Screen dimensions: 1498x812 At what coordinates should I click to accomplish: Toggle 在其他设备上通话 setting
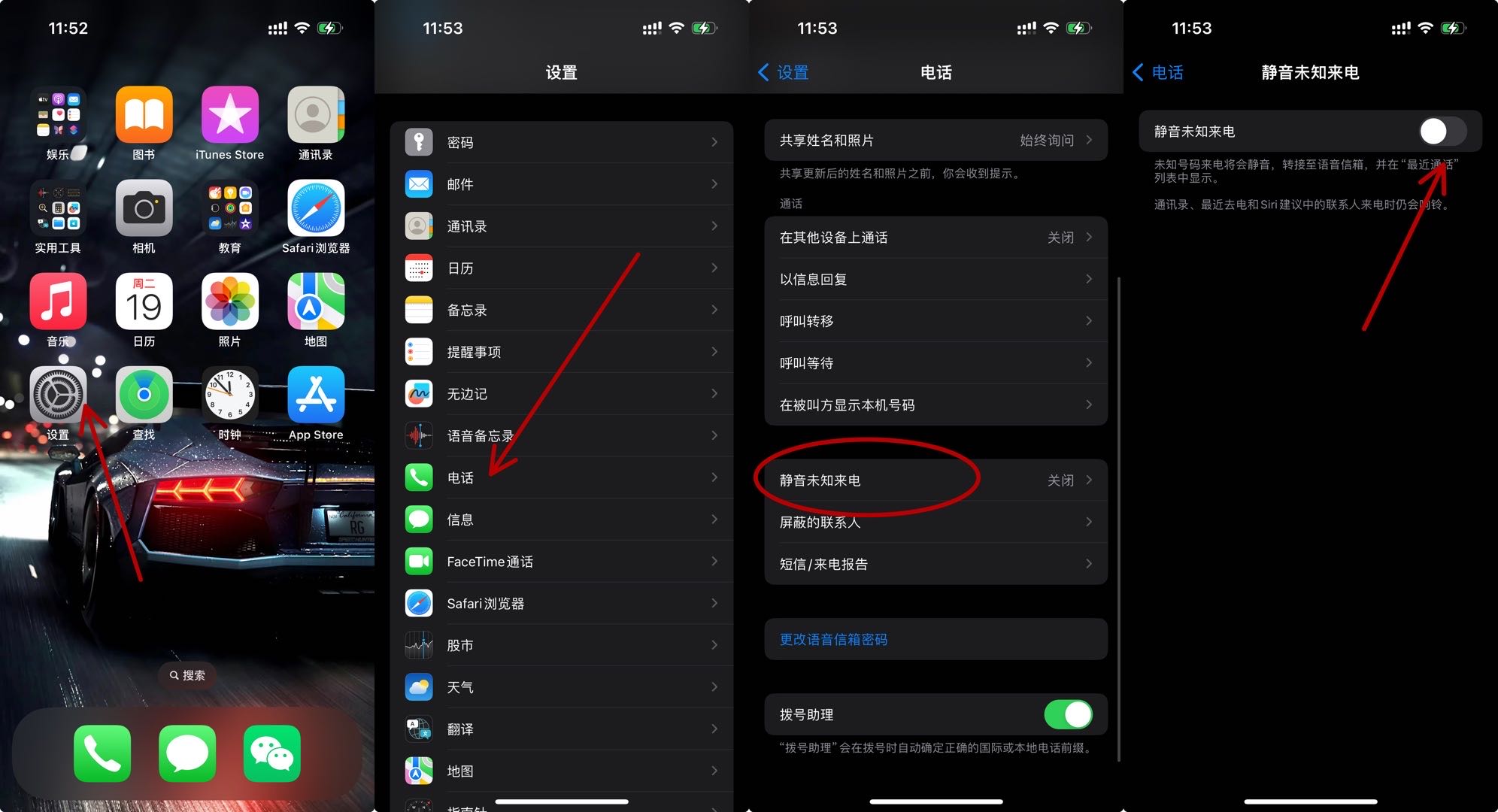933,237
